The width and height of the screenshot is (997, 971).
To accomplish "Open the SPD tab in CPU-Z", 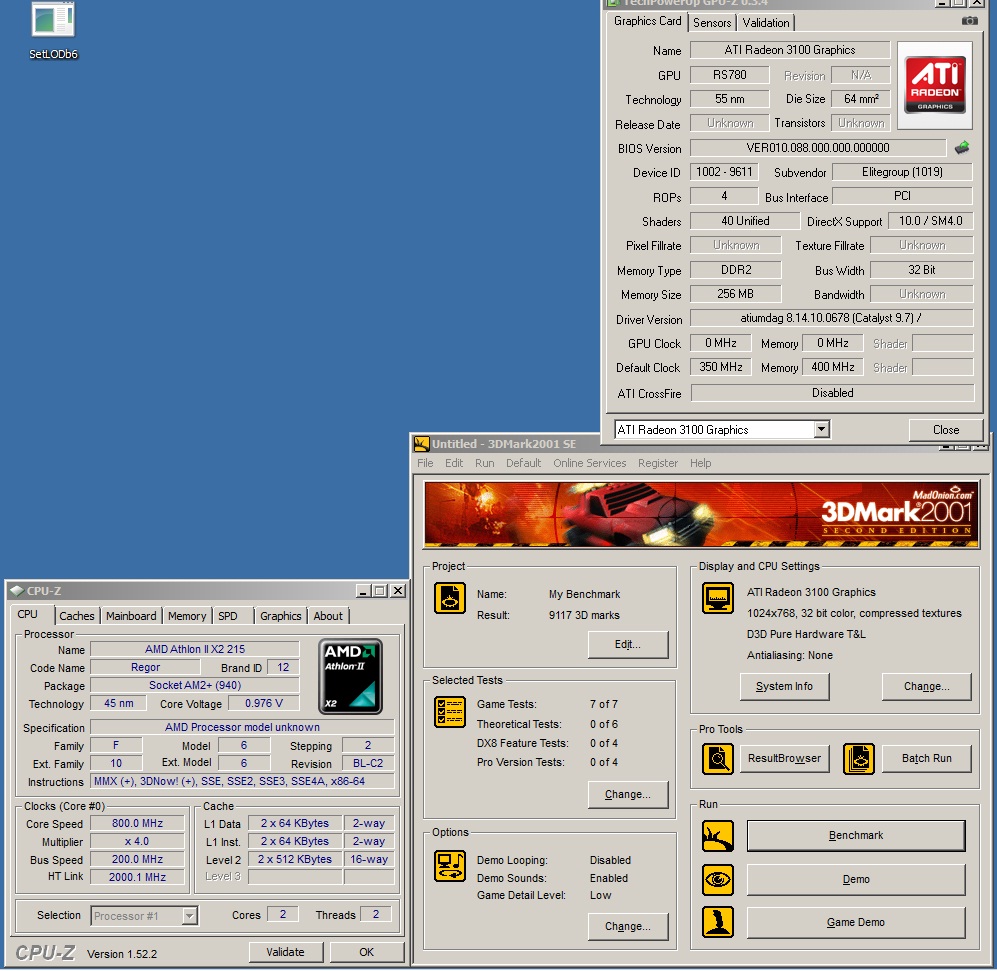I will [228, 616].
